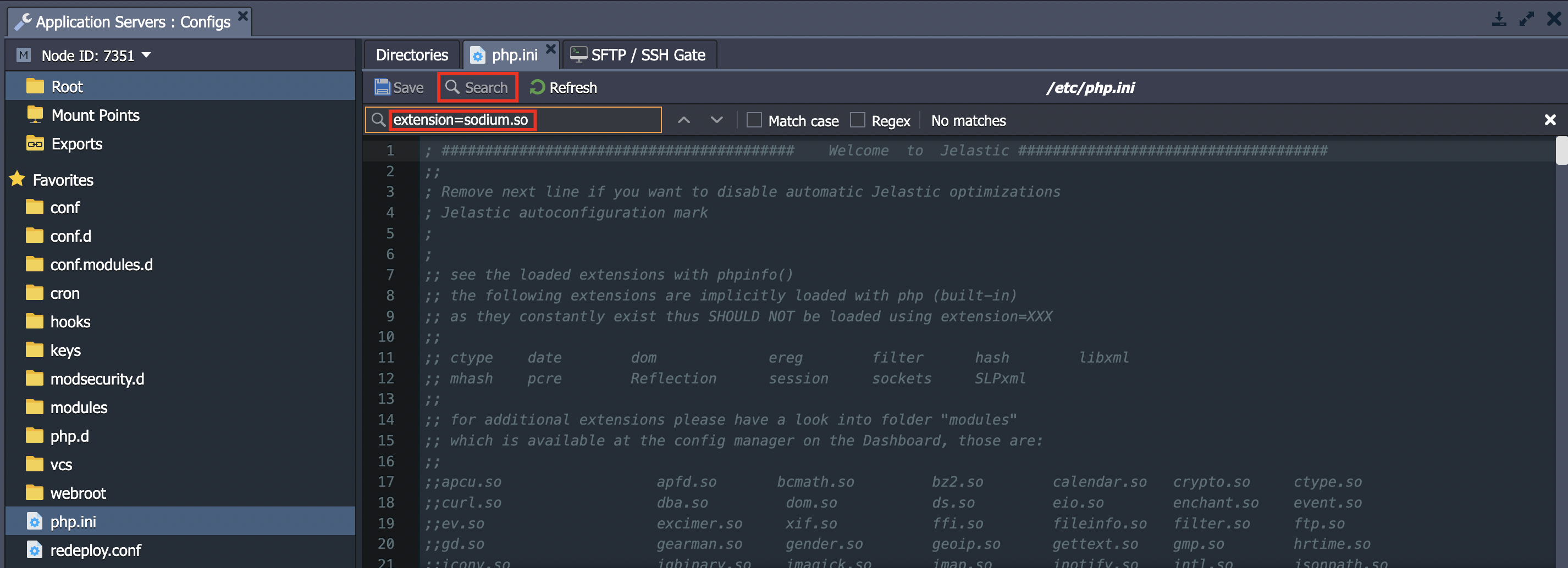Close the php.ini editor tab

pyautogui.click(x=551, y=49)
